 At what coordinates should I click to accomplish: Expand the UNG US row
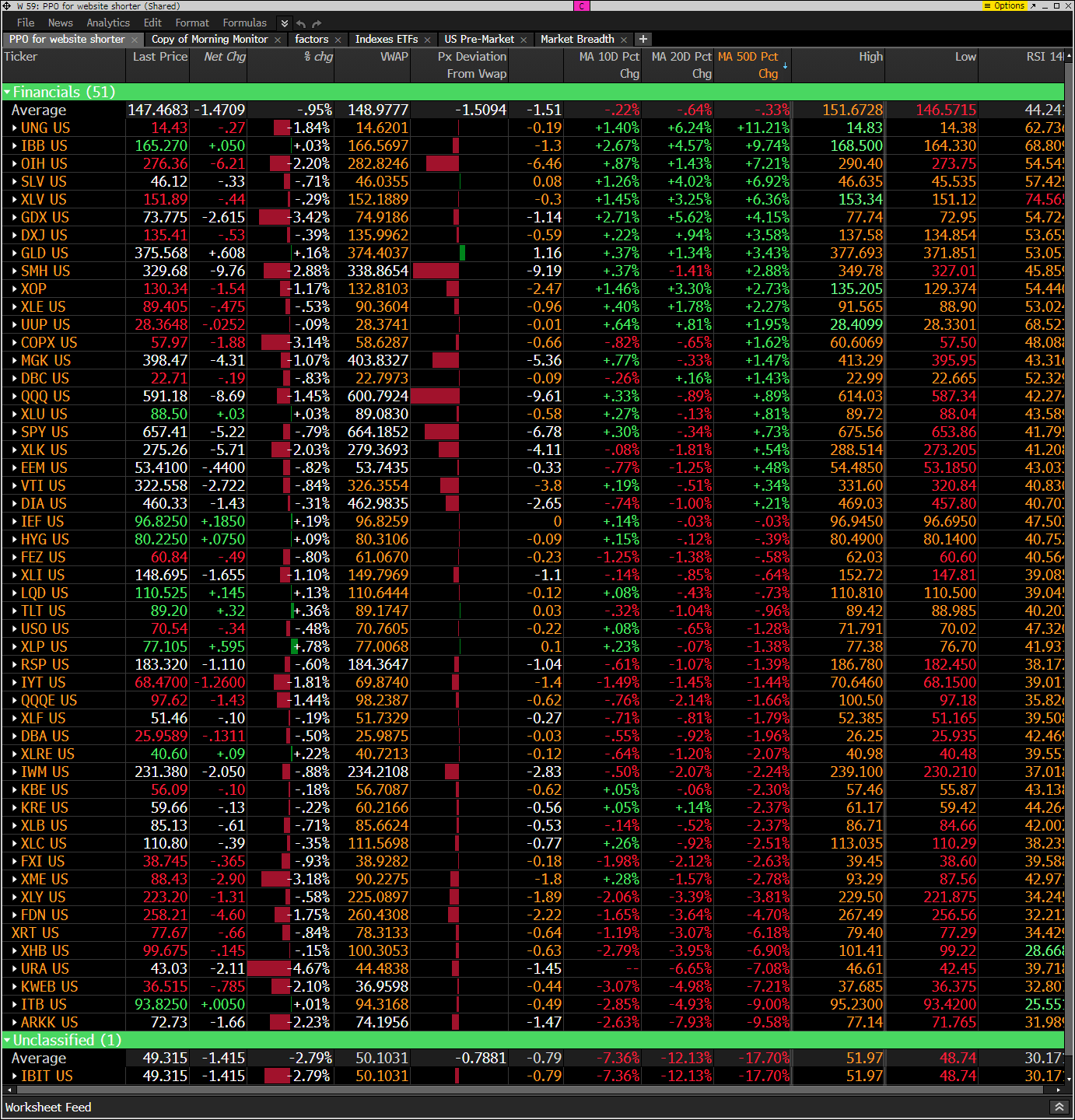click(15, 128)
